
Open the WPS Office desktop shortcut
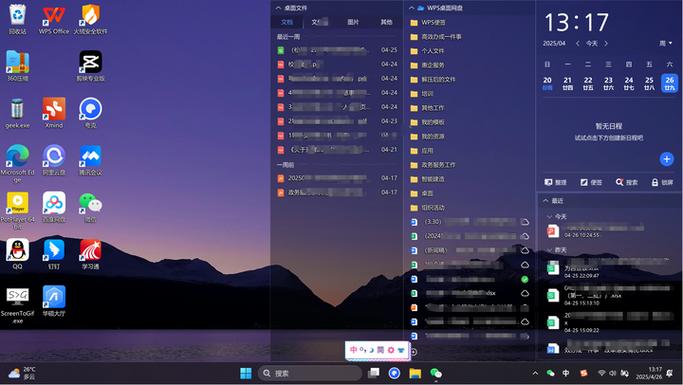[54, 19]
